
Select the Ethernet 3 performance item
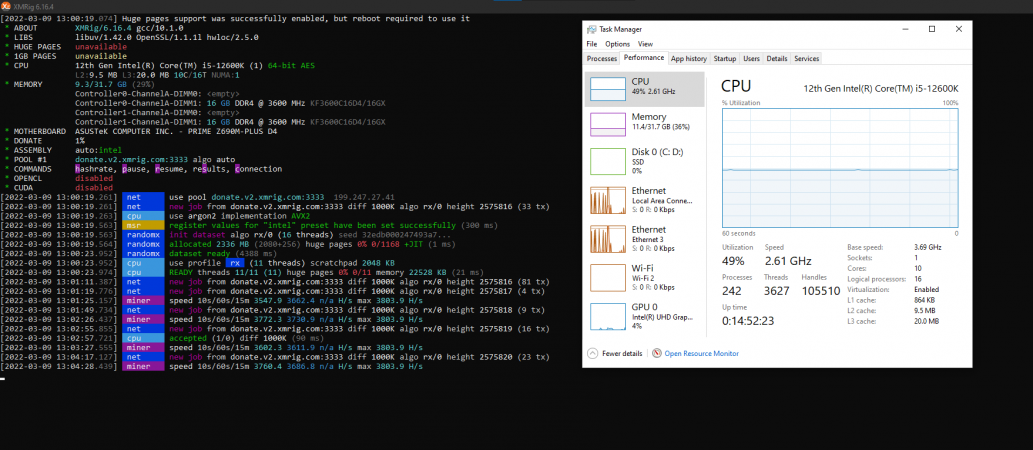click(644, 238)
